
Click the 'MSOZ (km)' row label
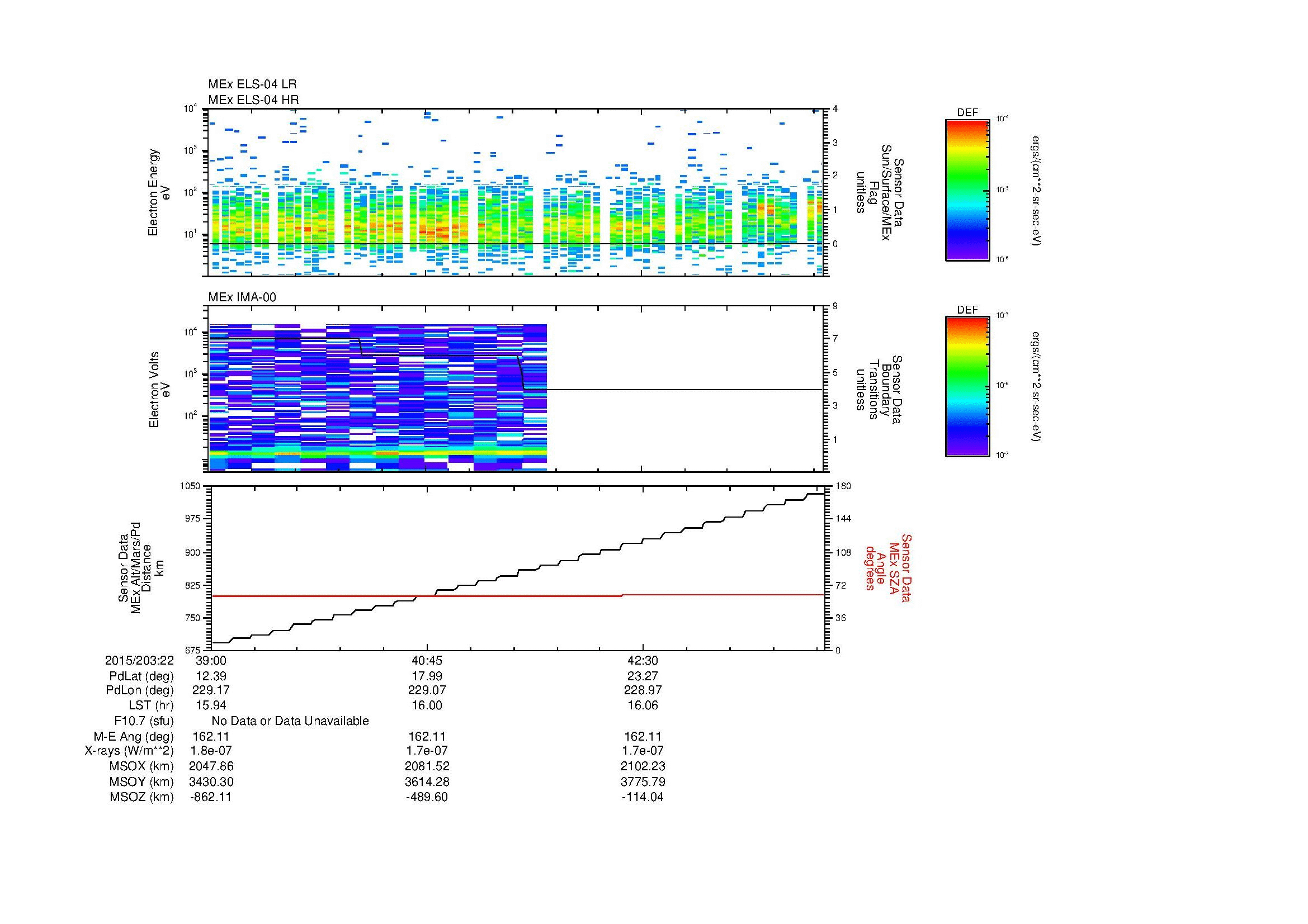click(142, 797)
